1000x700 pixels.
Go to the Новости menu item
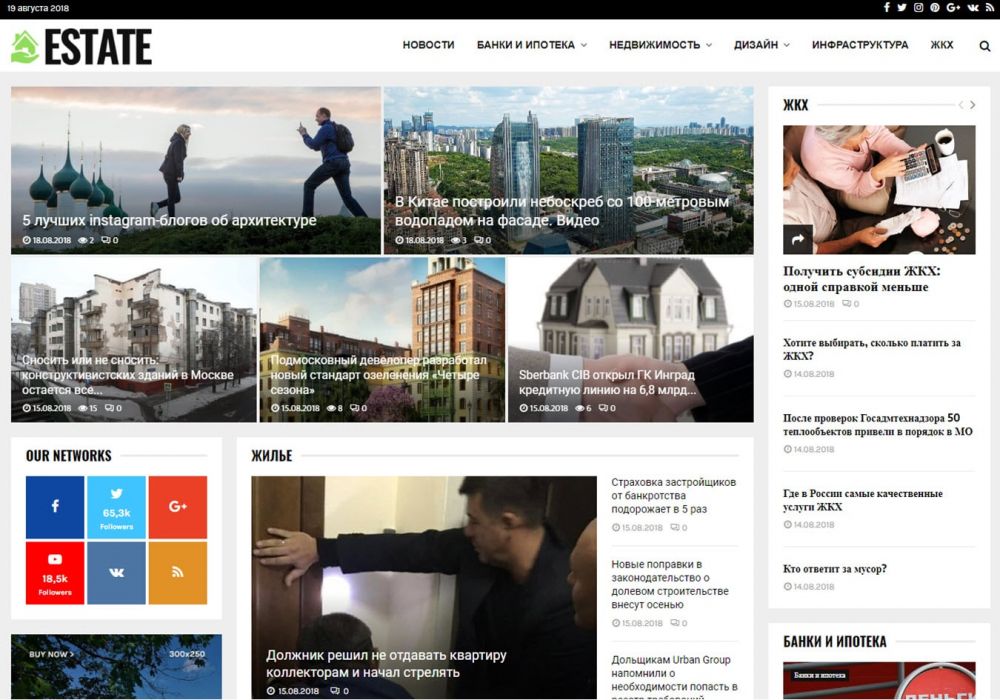pyautogui.click(x=428, y=45)
